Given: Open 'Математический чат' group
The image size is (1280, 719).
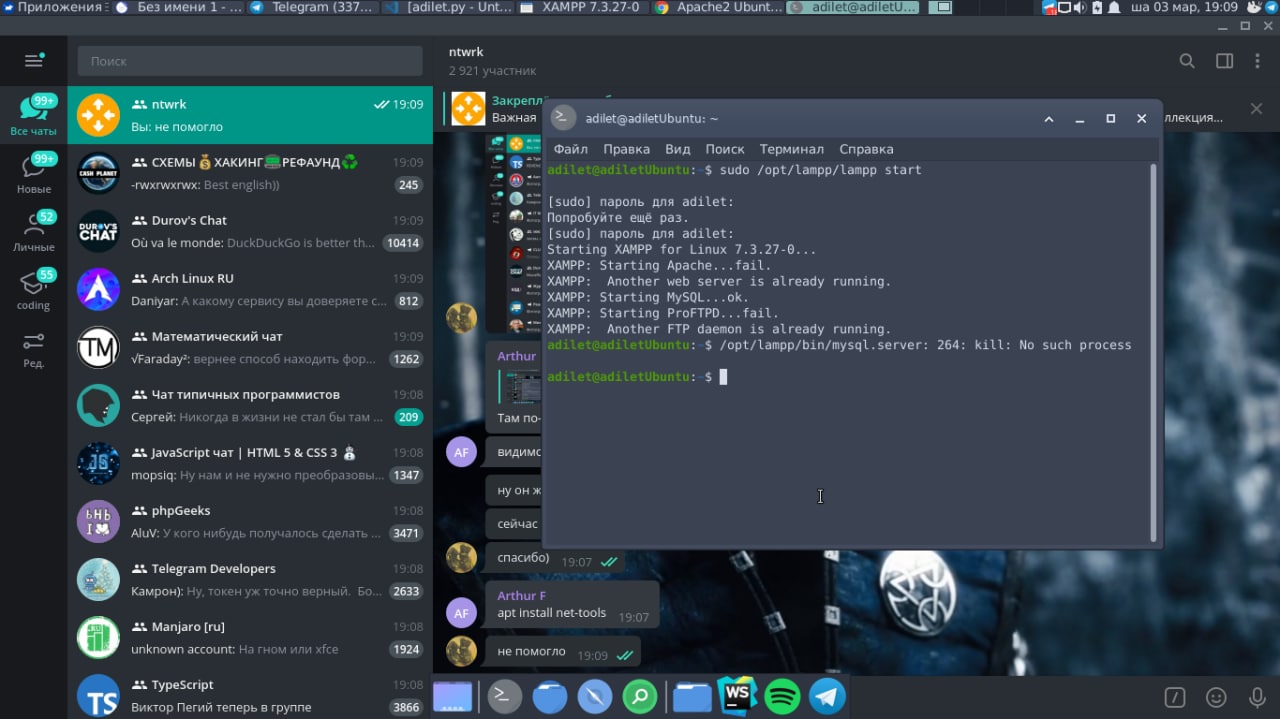Looking at the screenshot, I should (x=250, y=347).
